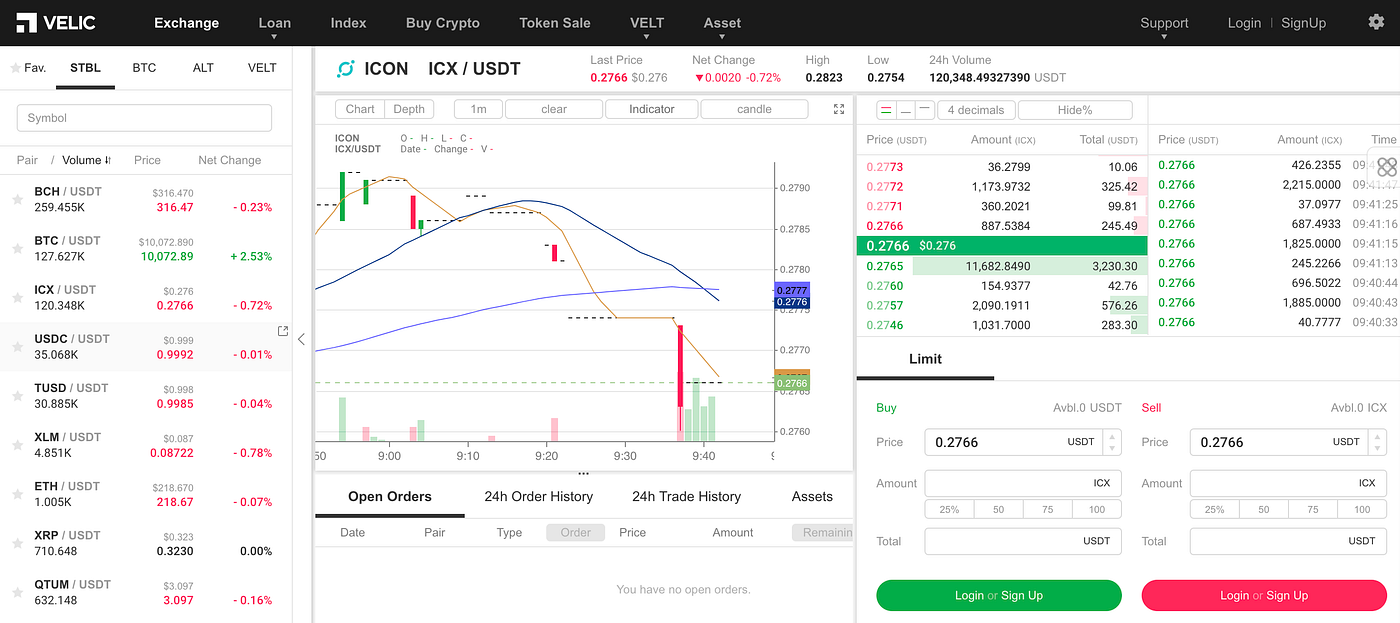Select the Limit order tab
Screen dimensions: 1400x623
click(925, 359)
